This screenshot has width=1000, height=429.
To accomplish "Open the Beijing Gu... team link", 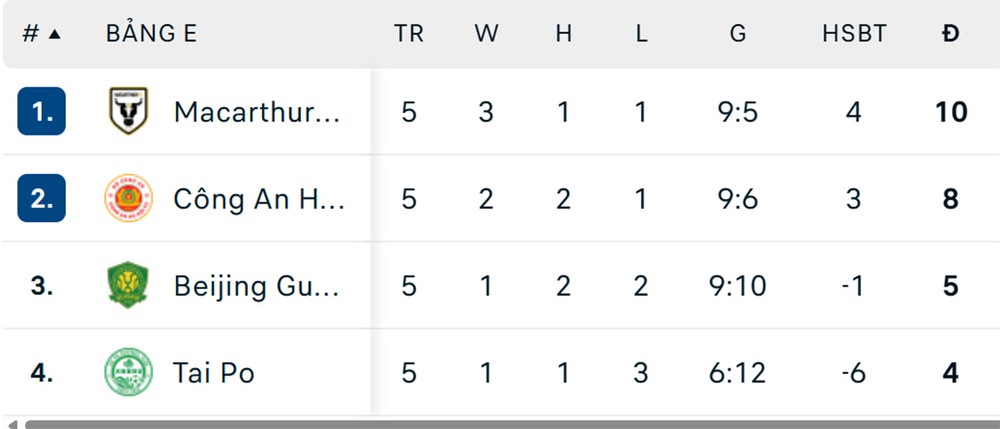I will pyautogui.click(x=257, y=286).
